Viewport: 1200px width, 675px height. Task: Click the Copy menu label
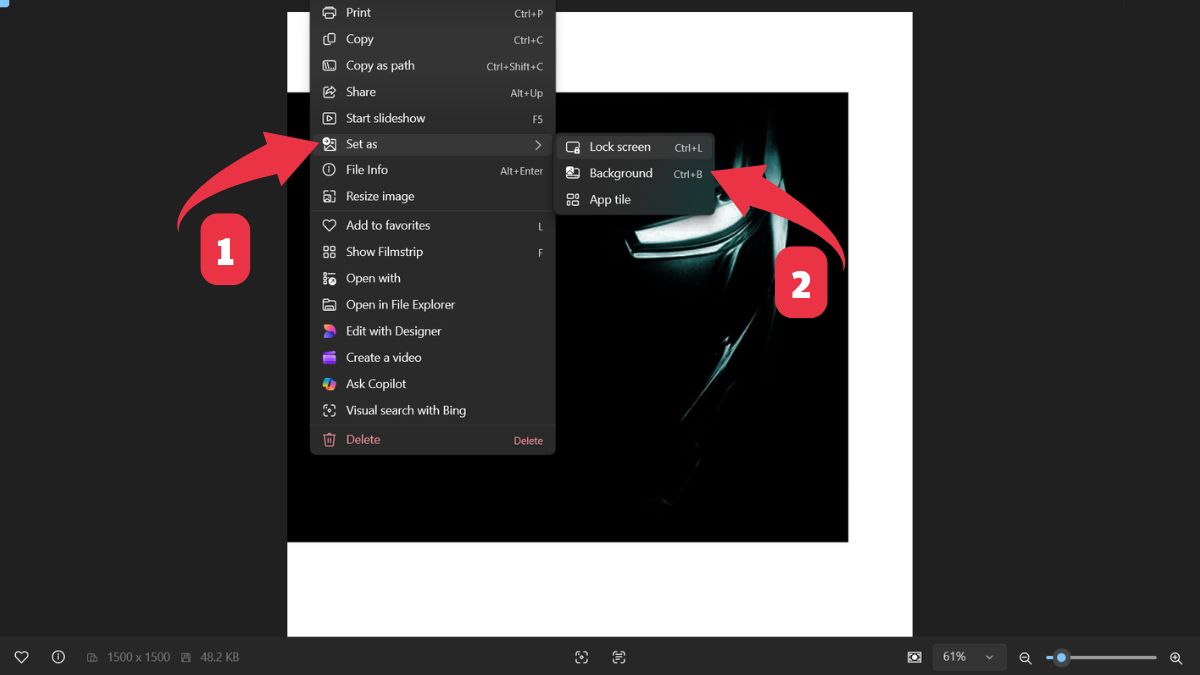click(360, 39)
